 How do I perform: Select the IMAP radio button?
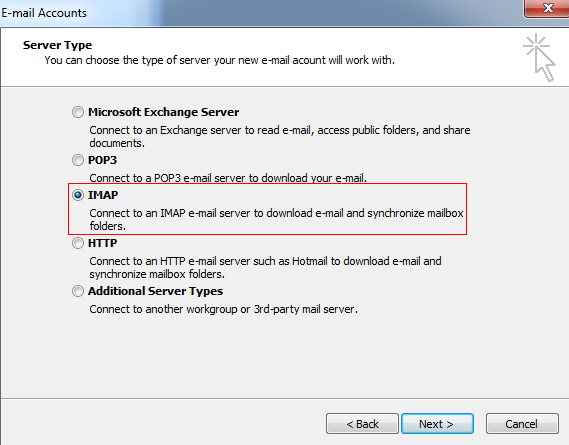78,195
